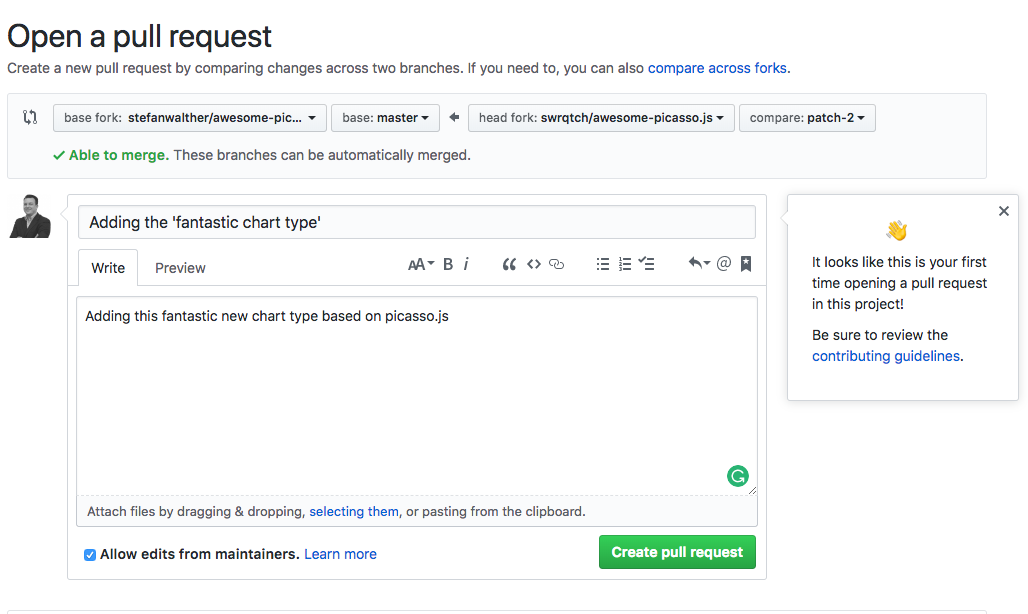
Task: Click into the comment body text area
Action: click(417, 396)
